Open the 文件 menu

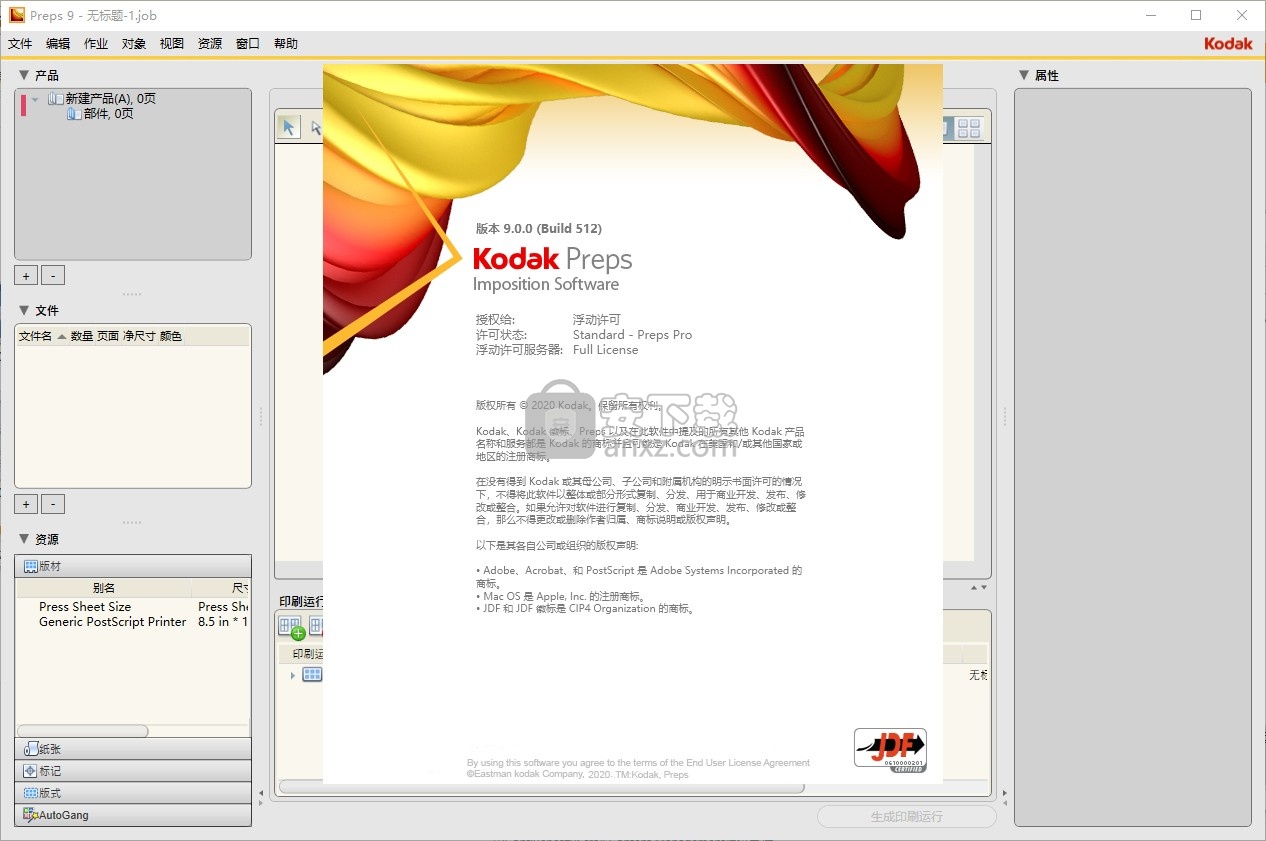pos(20,44)
